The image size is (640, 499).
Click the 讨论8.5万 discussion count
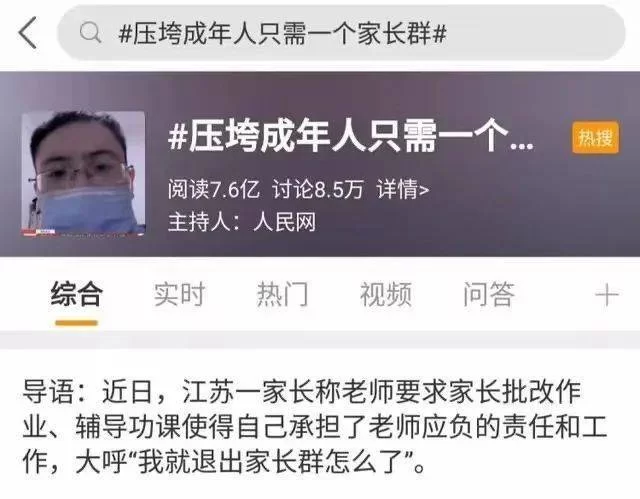[x=318, y=189]
